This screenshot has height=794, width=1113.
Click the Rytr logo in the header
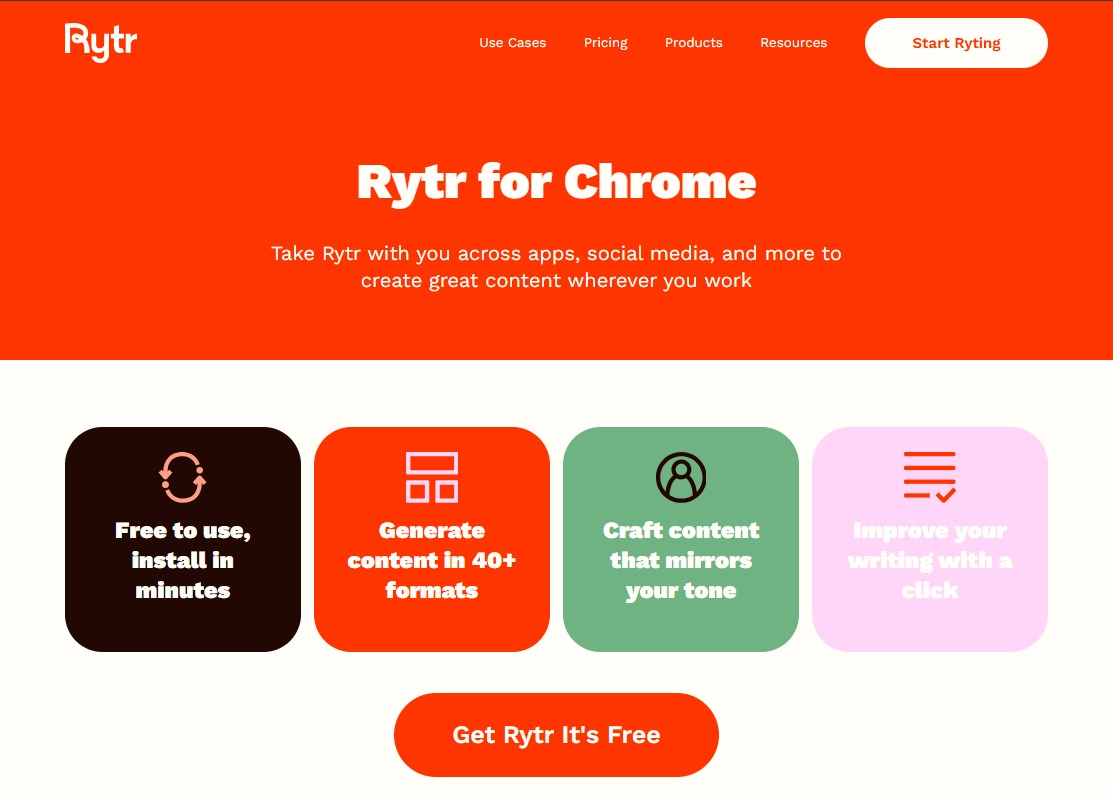(x=100, y=42)
